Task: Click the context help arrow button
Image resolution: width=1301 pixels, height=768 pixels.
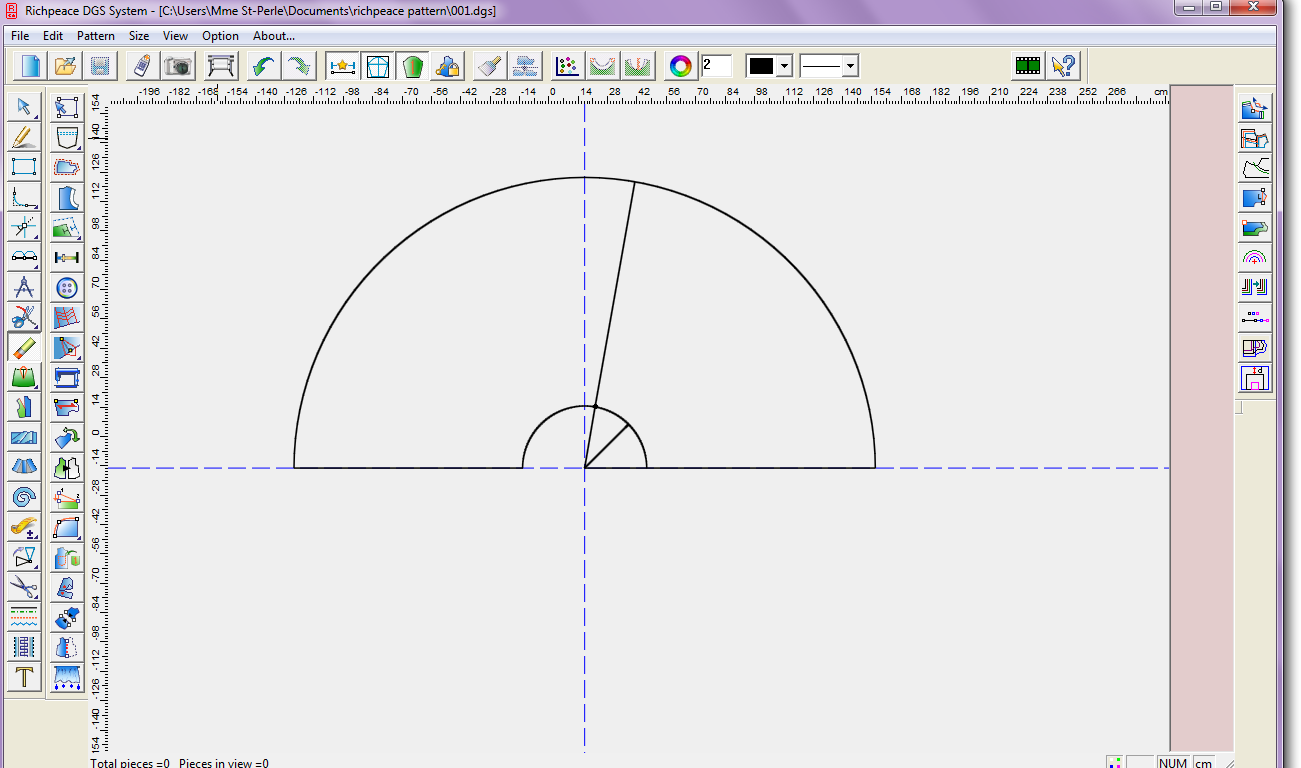Action: [1064, 66]
